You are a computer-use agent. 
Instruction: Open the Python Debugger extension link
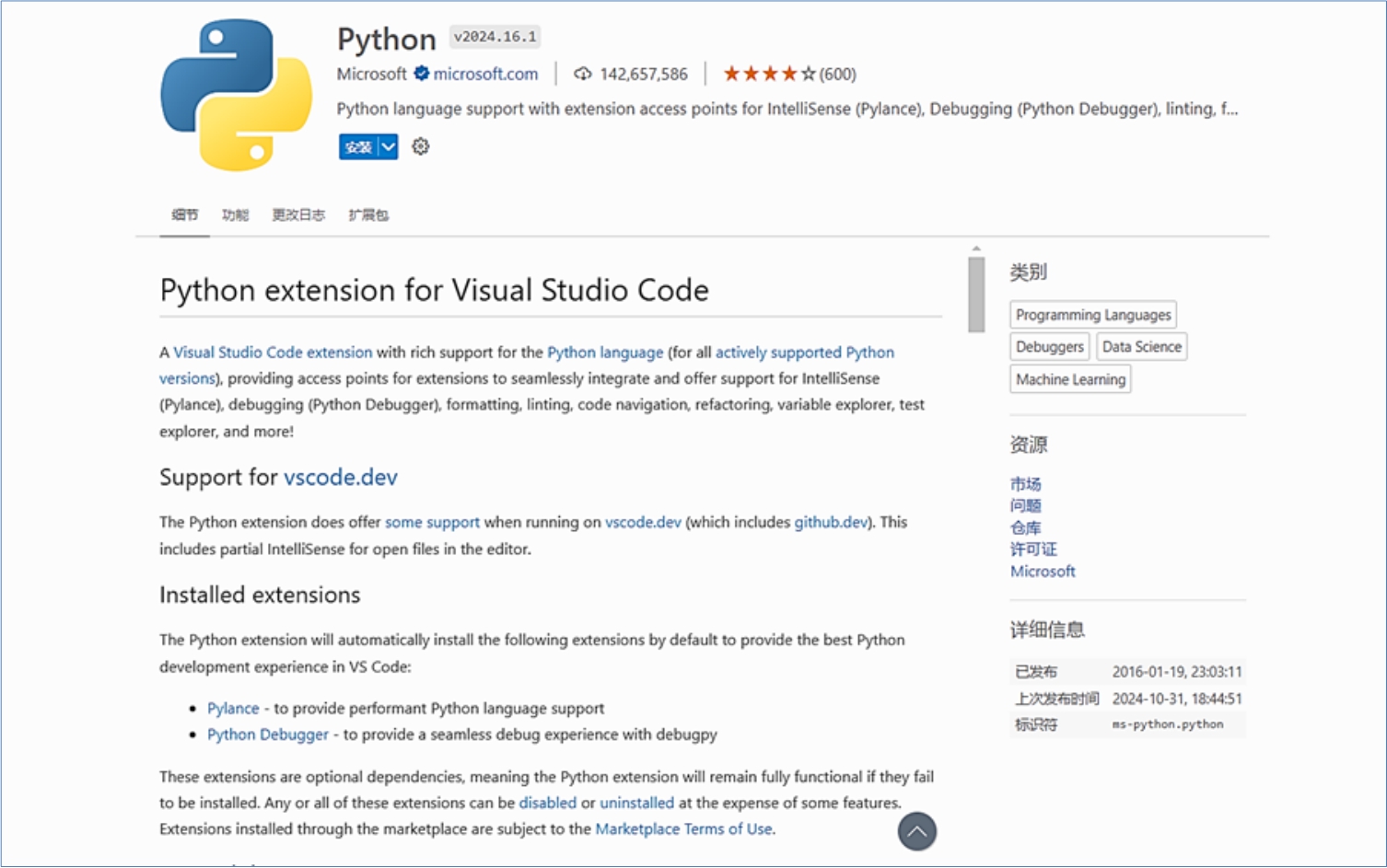coord(268,735)
